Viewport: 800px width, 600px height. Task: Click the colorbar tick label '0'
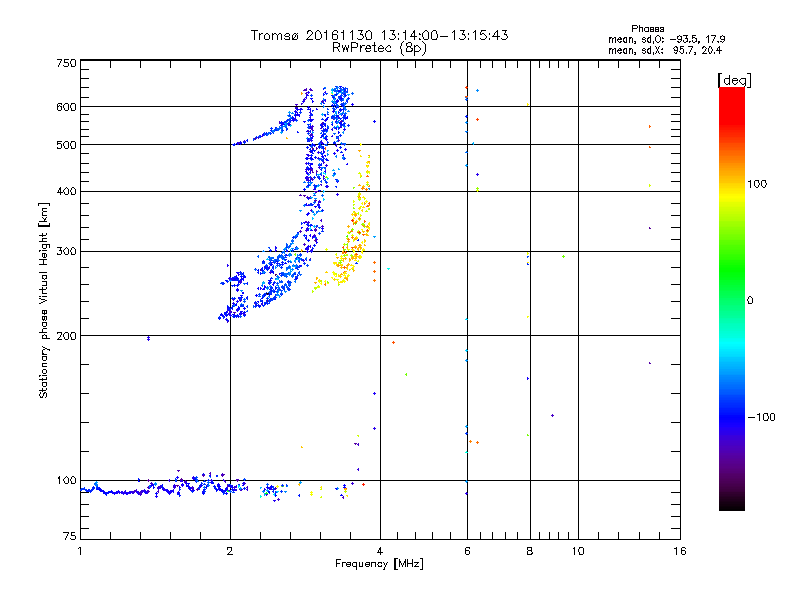pyautogui.click(x=750, y=300)
